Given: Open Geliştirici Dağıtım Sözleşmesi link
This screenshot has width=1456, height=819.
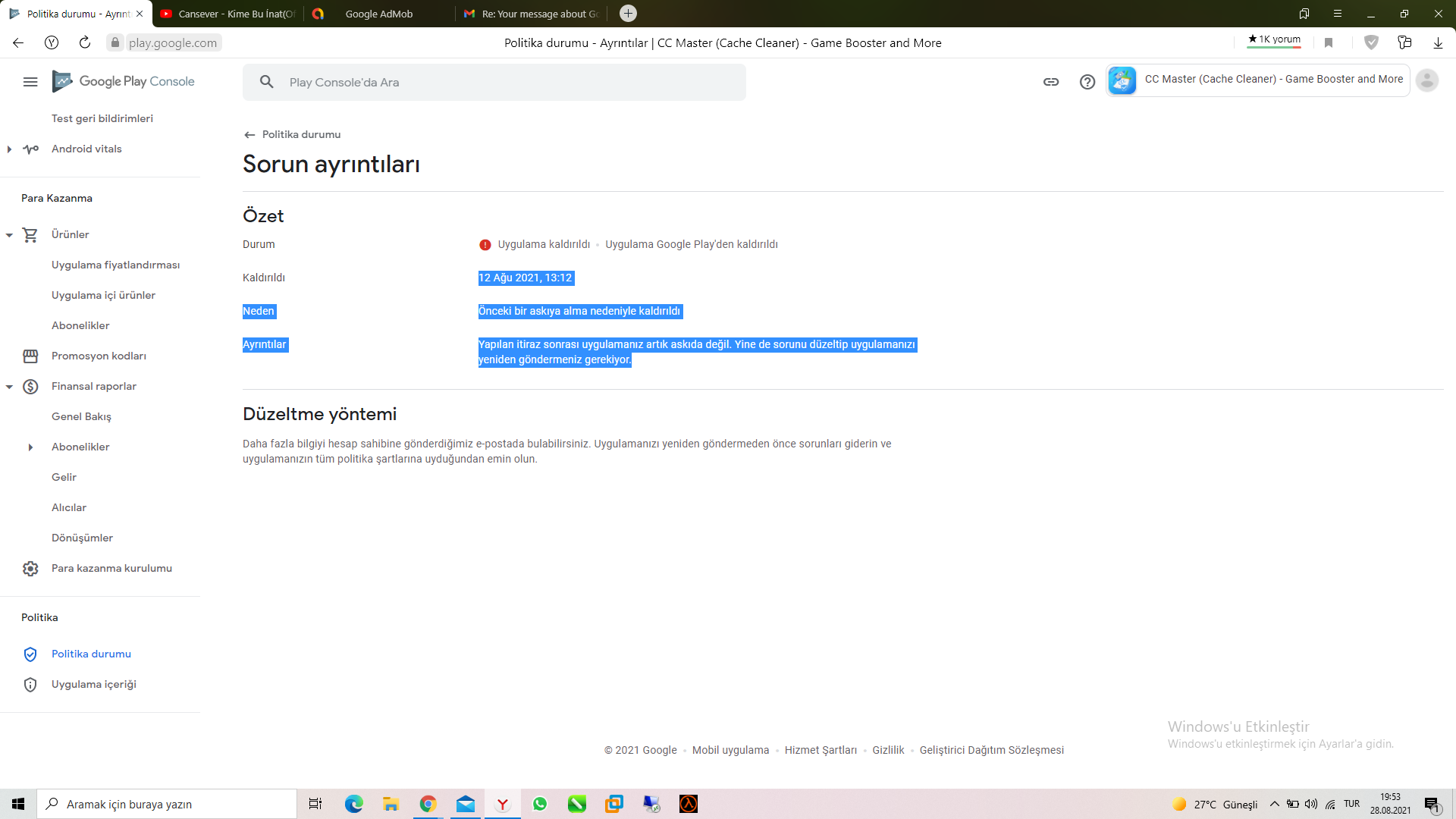Looking at the screenshot, I should click(x=992, y=750).
